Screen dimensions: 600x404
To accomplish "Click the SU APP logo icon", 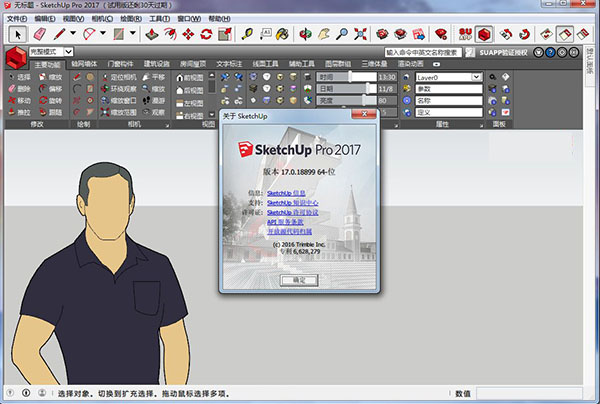I will pyautogui.click(x=465, y=34).
